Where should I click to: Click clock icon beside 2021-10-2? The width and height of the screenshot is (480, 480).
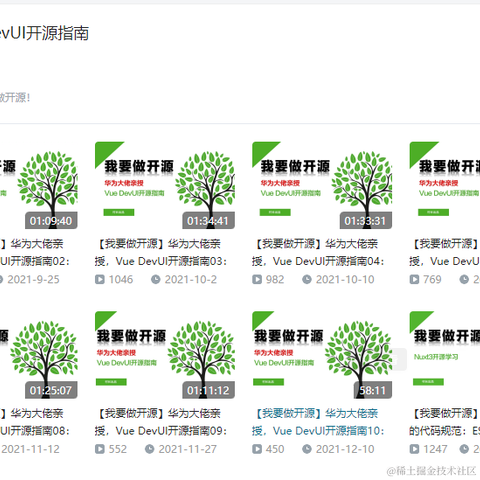[156, 279]
